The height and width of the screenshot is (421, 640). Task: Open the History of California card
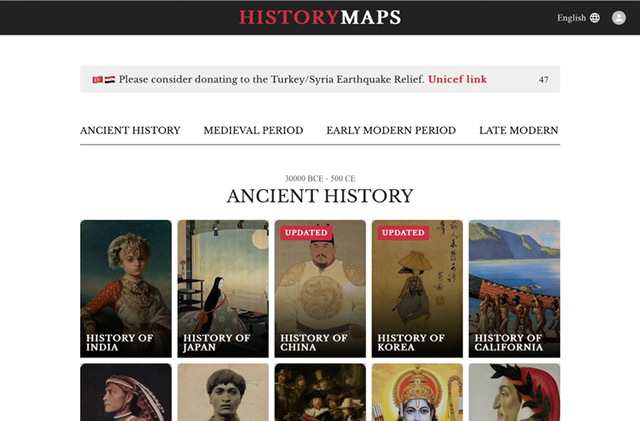[514, 289]
